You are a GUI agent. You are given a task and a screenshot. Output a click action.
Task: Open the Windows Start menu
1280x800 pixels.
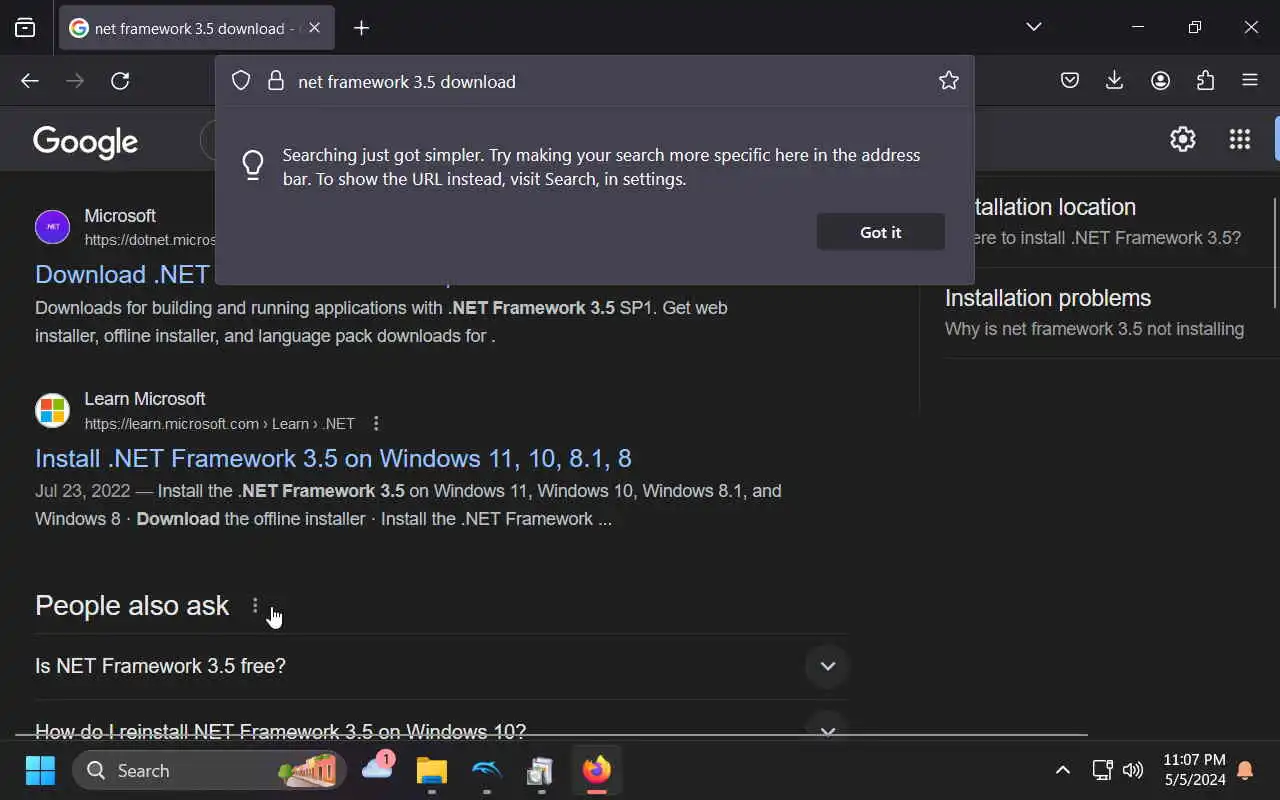tap(40, 770)
